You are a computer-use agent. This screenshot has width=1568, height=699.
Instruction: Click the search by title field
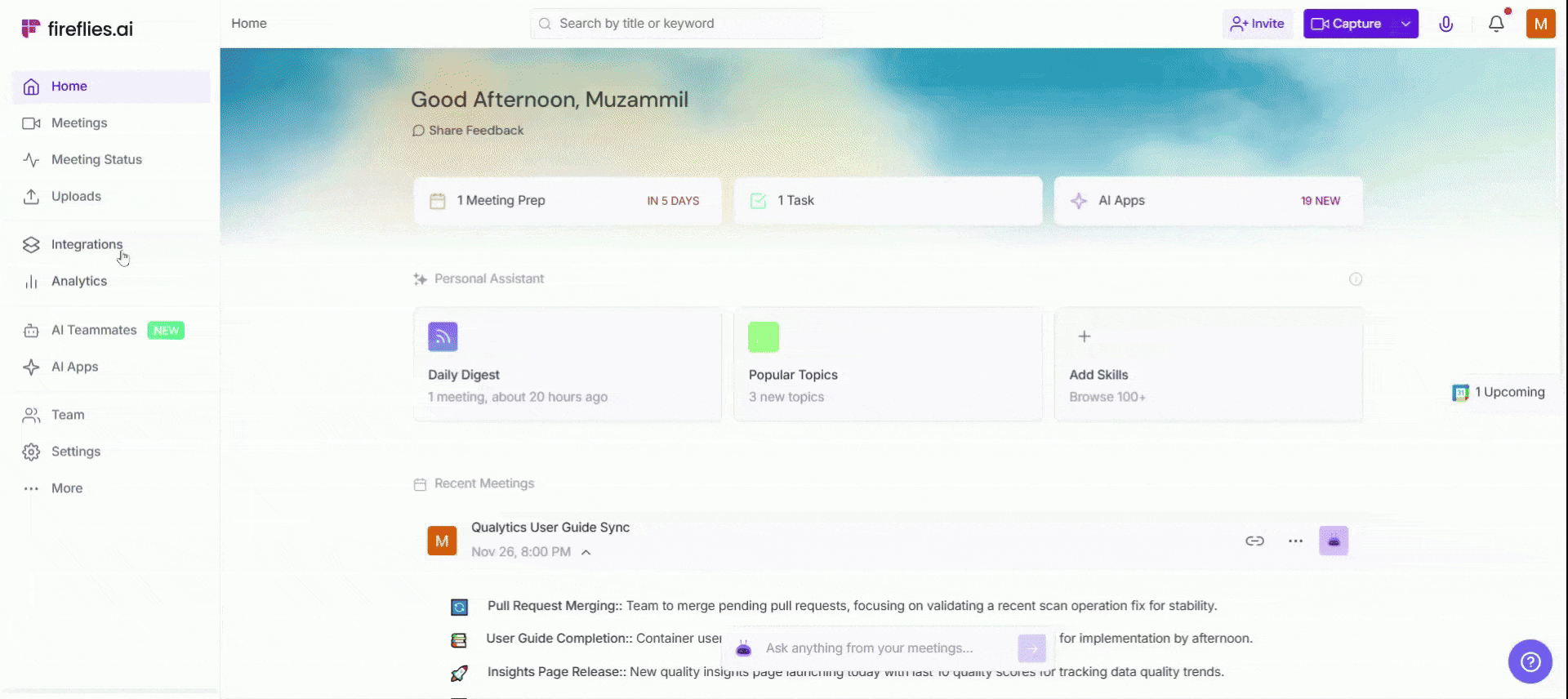click(678, 24)
